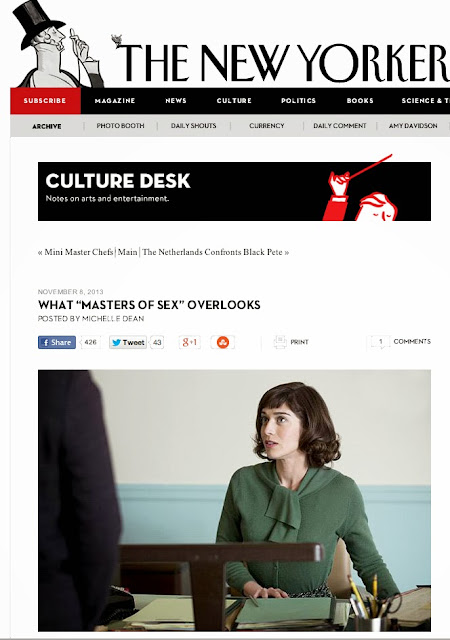Viewport: 450px width, 640px height.
Task: Follow the Mini Master Chefs link
Action: [78, 252]
